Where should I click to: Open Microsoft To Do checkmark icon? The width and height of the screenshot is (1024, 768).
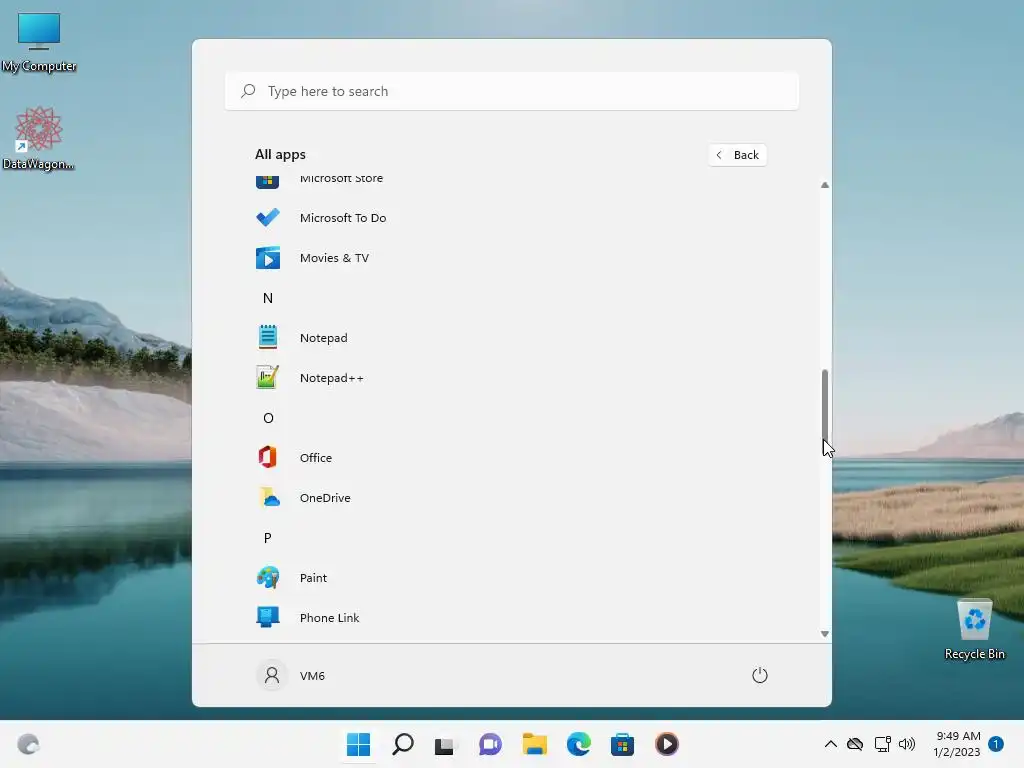click(x=268, y=217)
